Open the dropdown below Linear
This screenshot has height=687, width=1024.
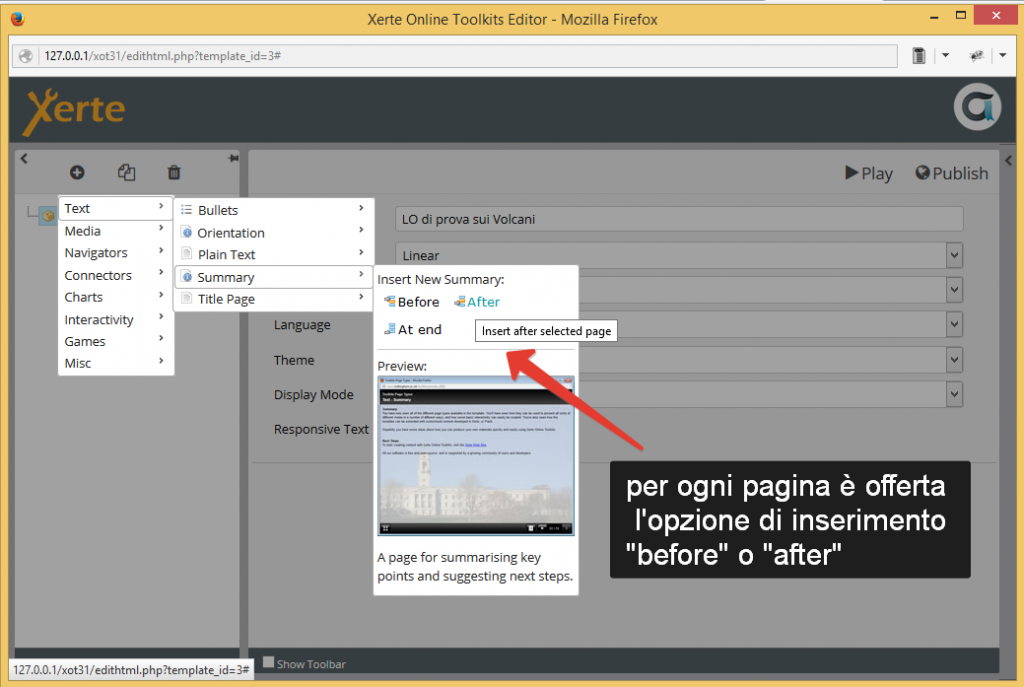[954, 290]
